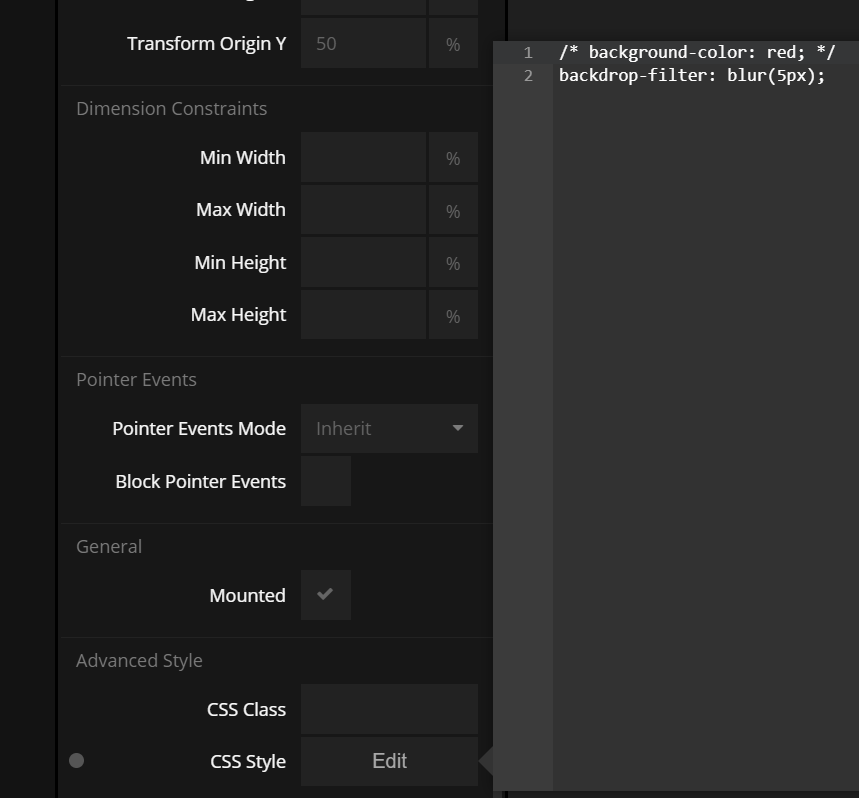Select the Max Height input field

point(363,315)
